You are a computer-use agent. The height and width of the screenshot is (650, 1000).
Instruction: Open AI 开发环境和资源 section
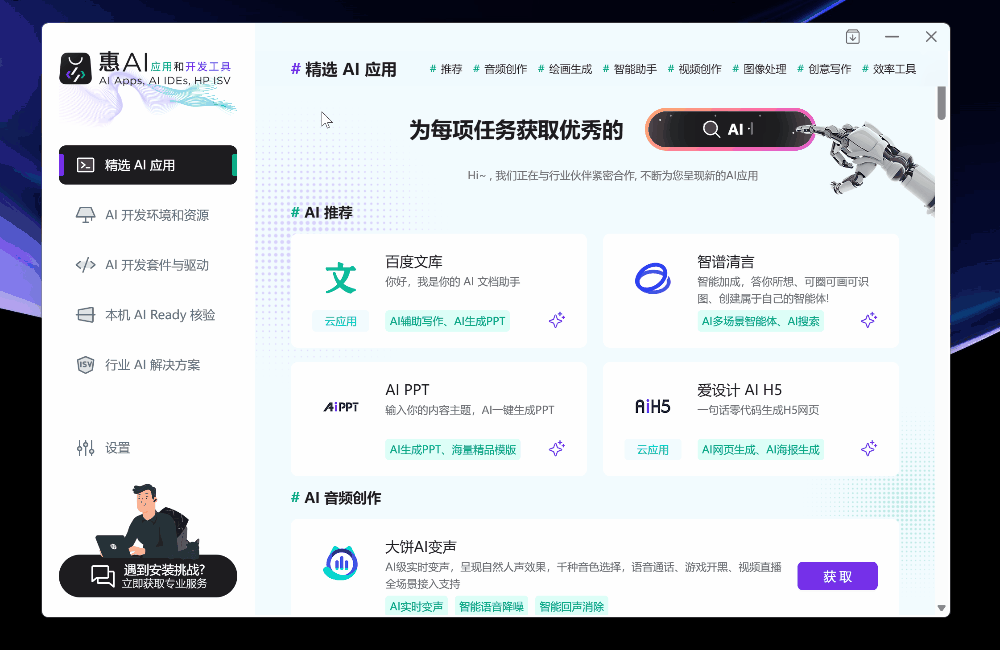[x=148, y=215]
